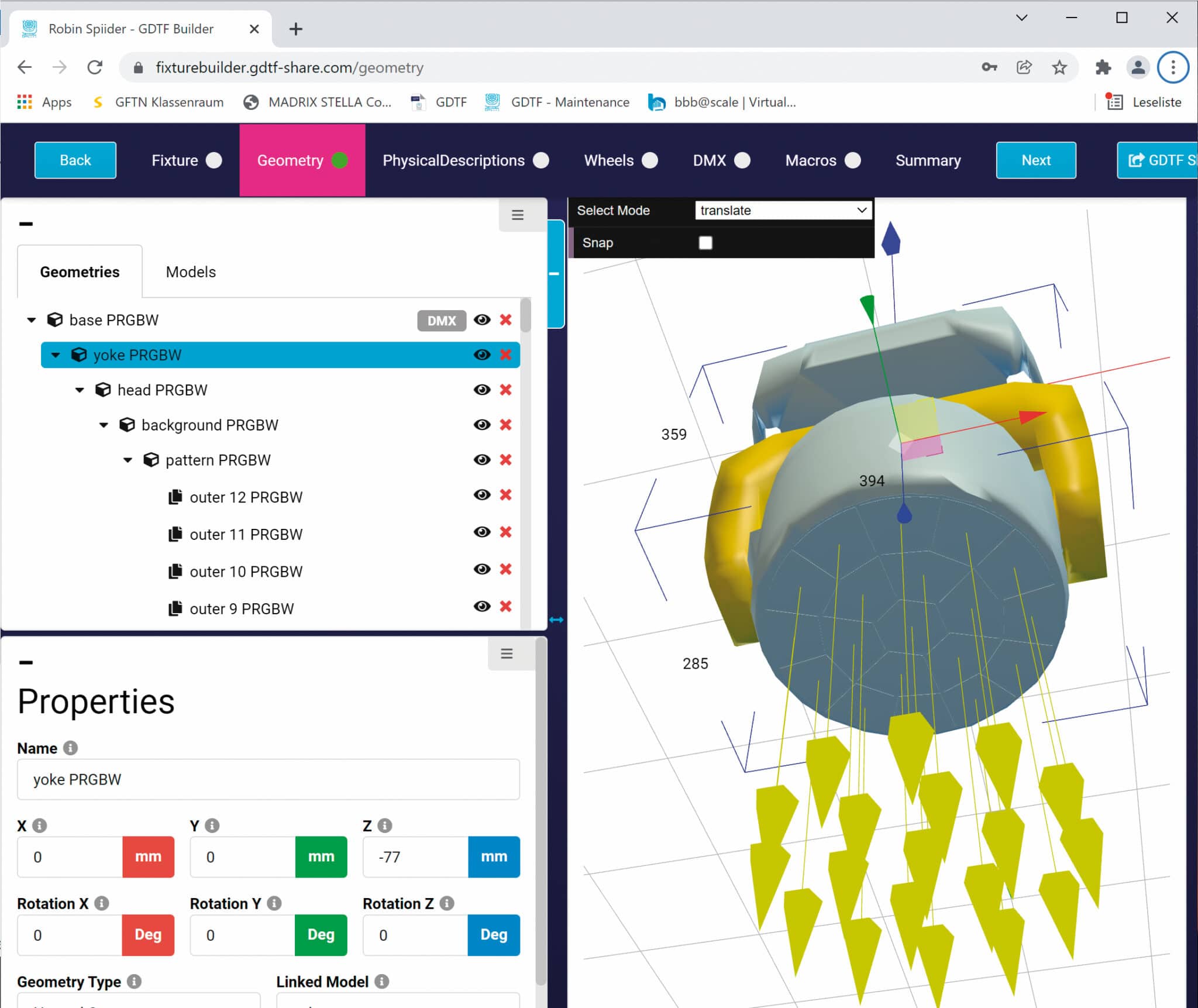
Task: Click info icon next to Name label
Action: click(x=71, y=748)
